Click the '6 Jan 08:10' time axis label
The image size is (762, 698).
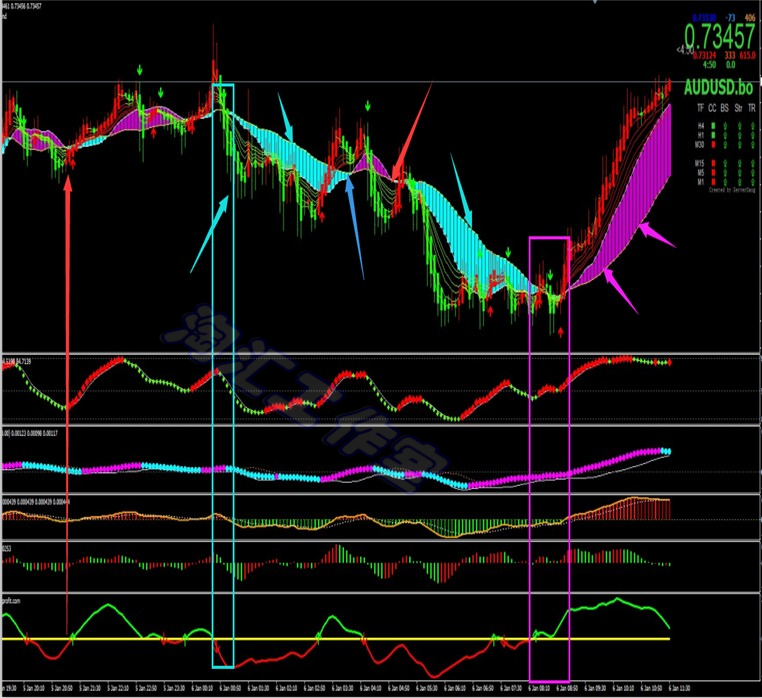pos(538,688)
